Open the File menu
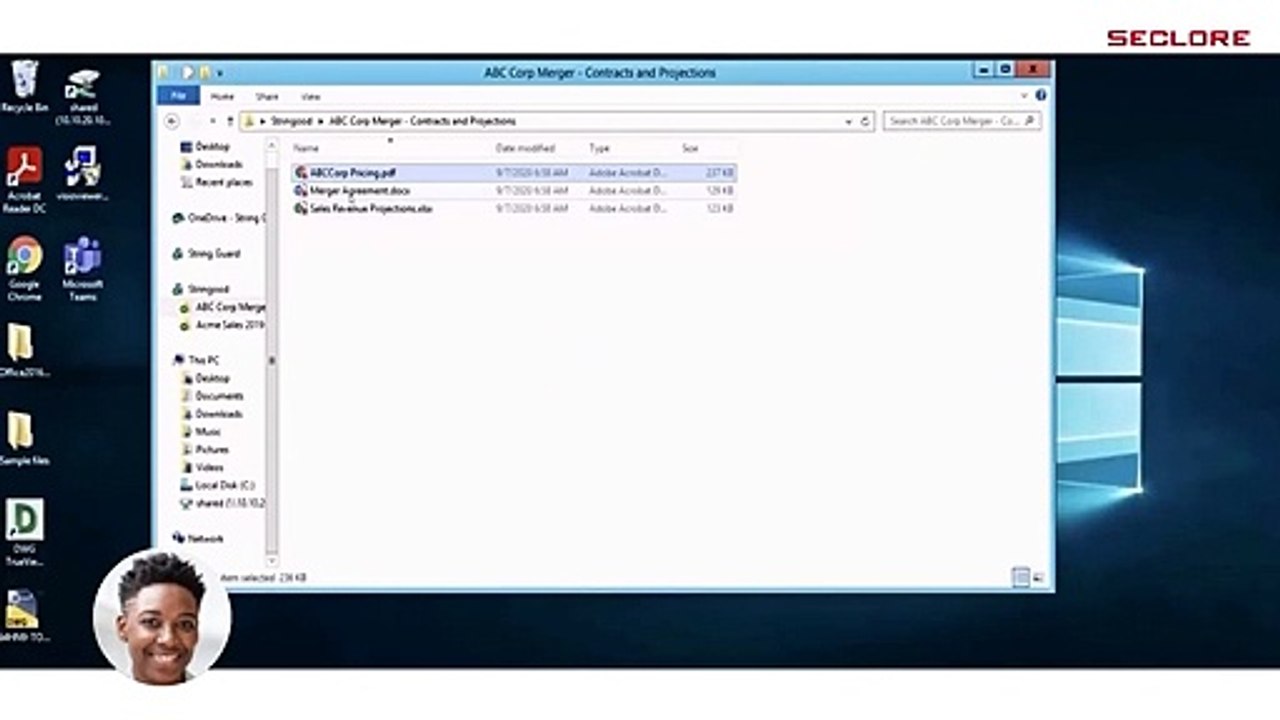Image resolution: width=1280 pixels, height=720 pixels. pos(178,96)
